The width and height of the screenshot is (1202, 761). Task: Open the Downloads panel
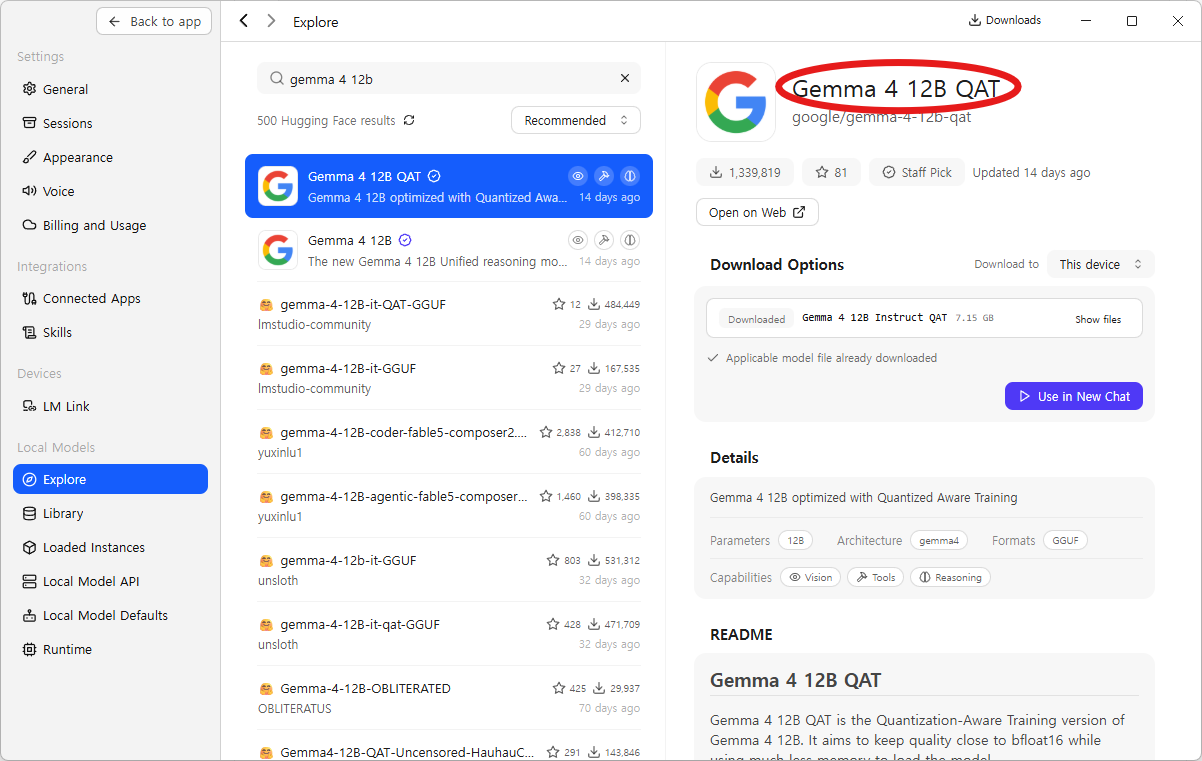(x=1005, y=20)
